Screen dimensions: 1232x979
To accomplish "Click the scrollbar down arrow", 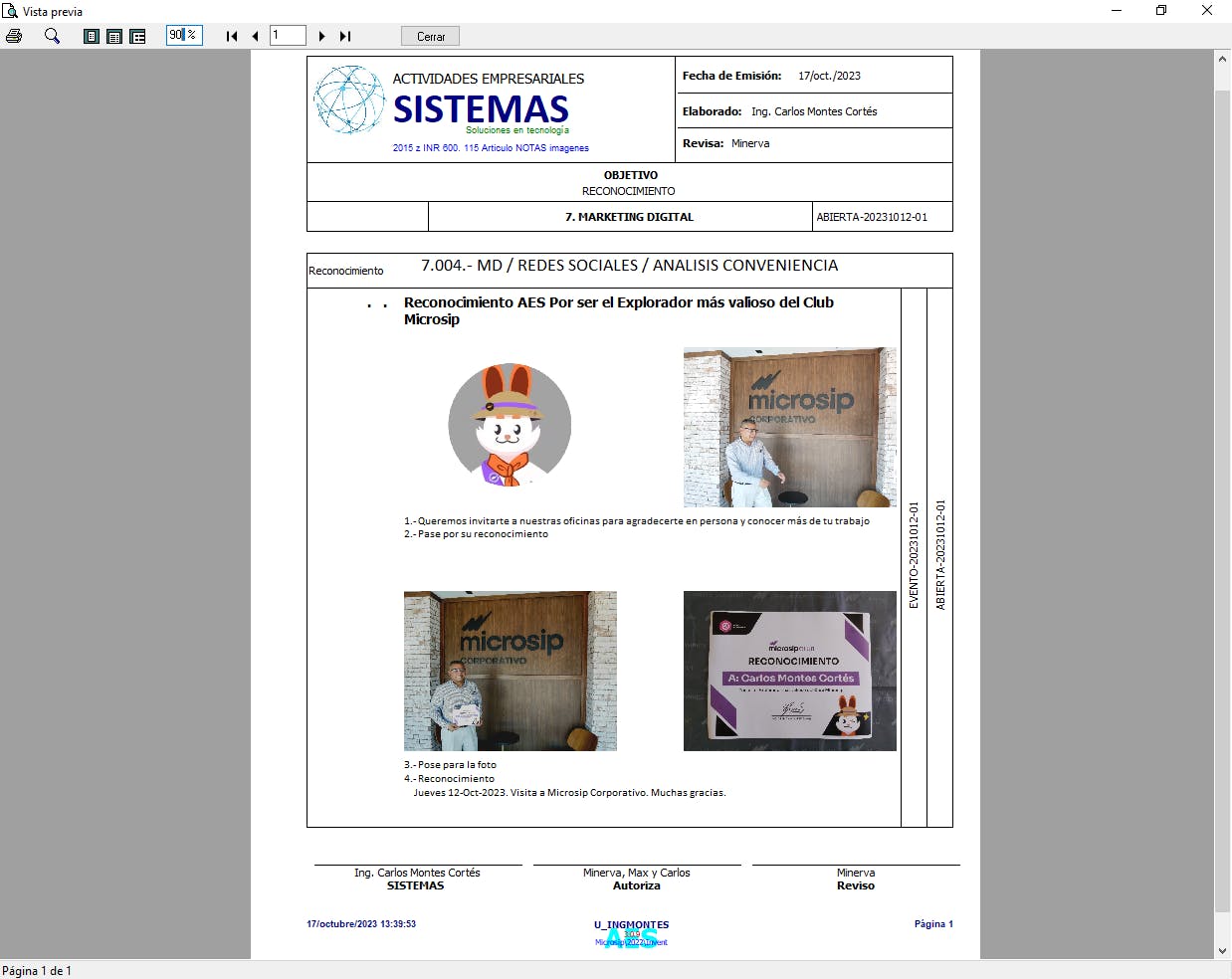I will (x=1222, y=950).
